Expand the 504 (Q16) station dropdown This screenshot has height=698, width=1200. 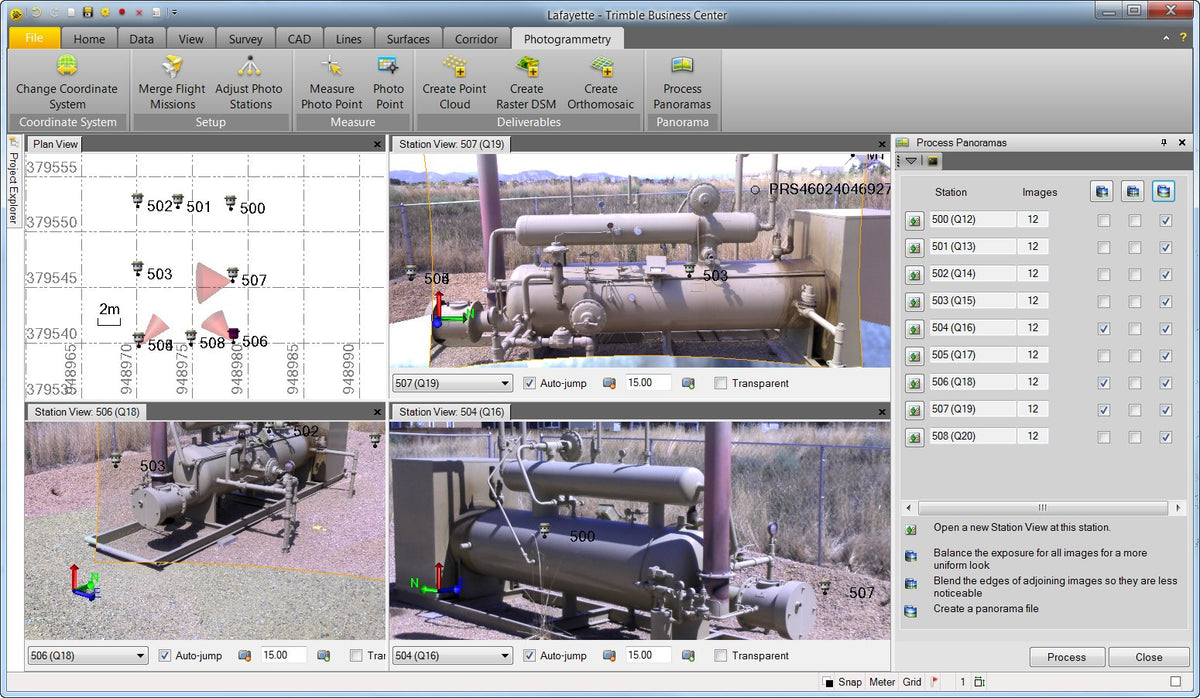tap(504, 656)
